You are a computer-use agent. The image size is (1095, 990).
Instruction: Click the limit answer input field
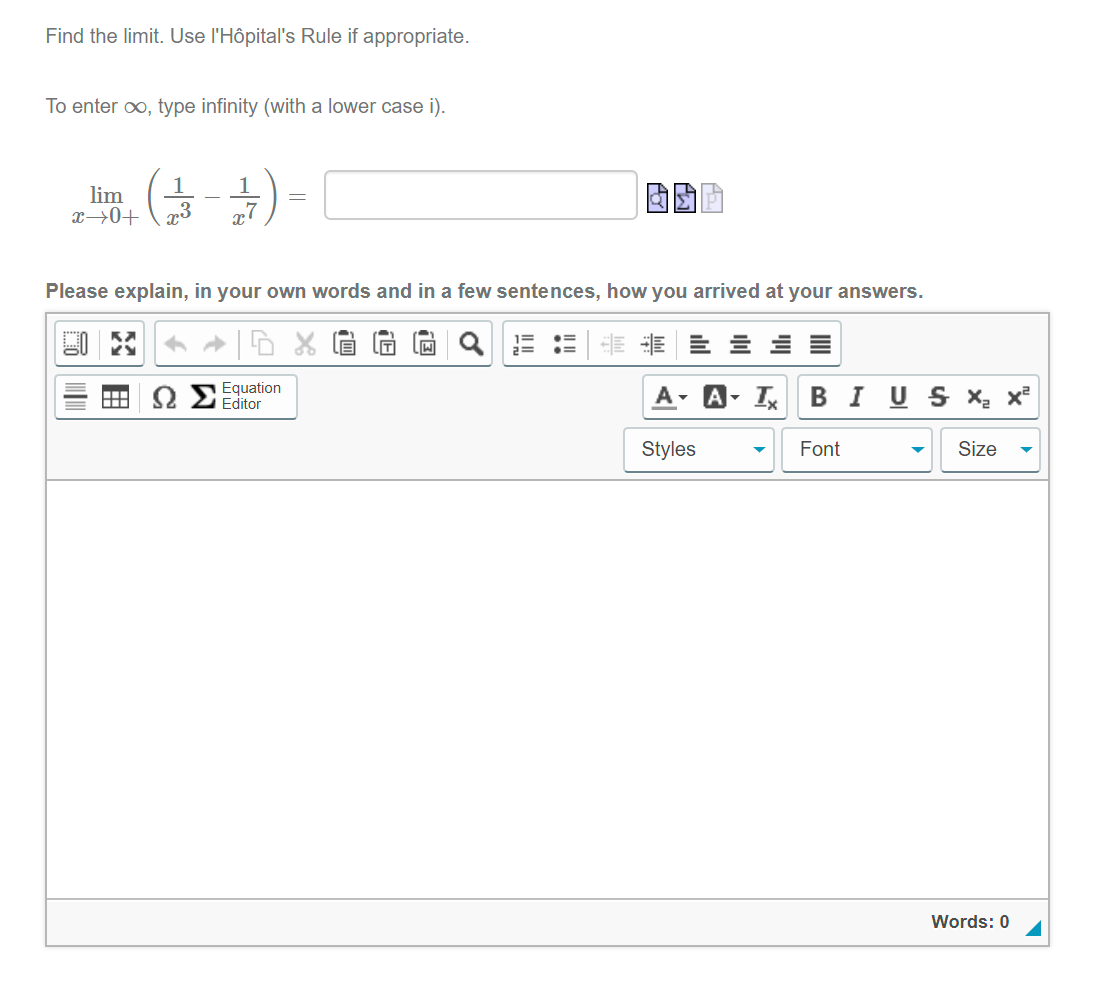(x=480, y=195)
